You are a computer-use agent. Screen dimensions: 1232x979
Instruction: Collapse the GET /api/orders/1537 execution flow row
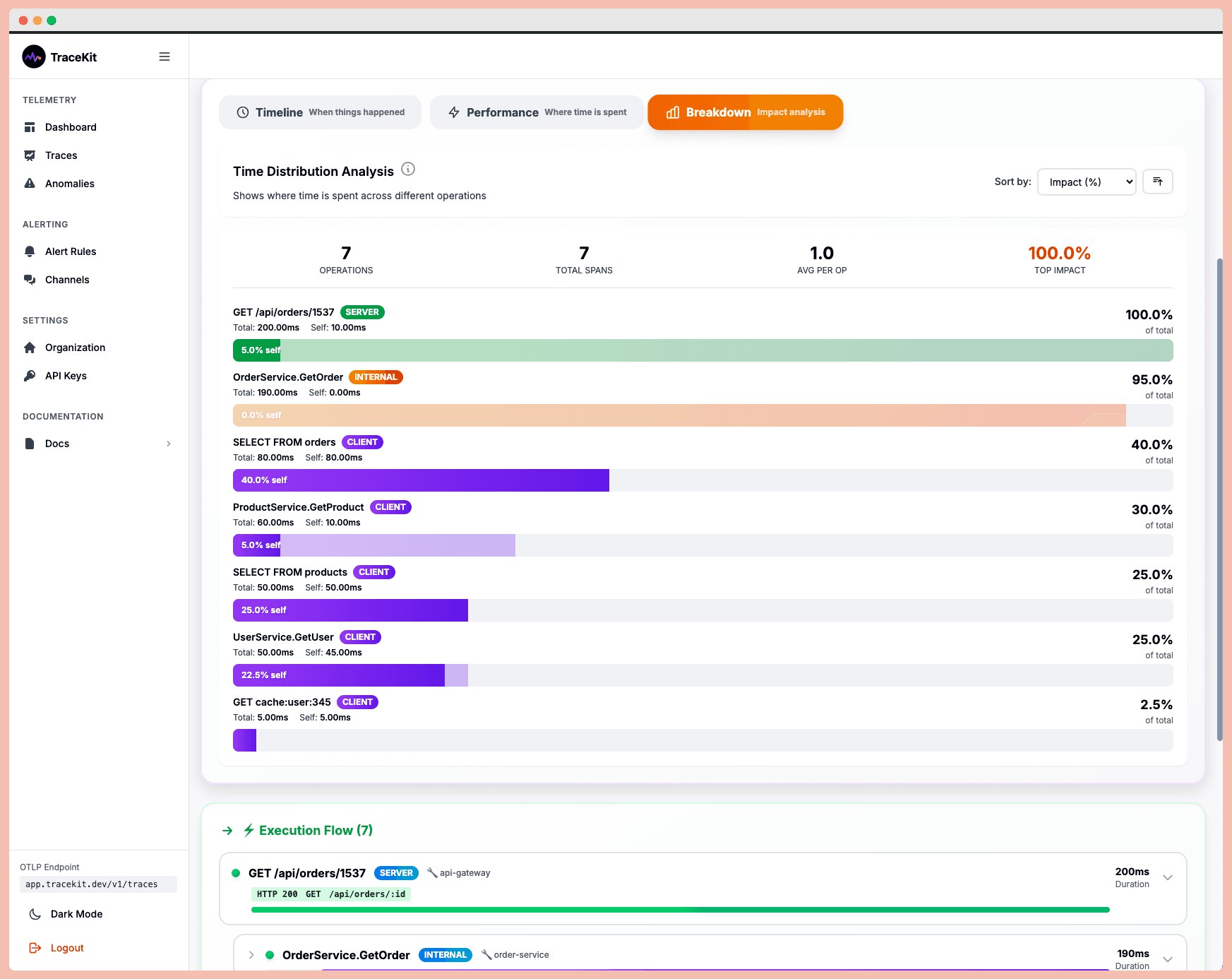(1168, 878)
